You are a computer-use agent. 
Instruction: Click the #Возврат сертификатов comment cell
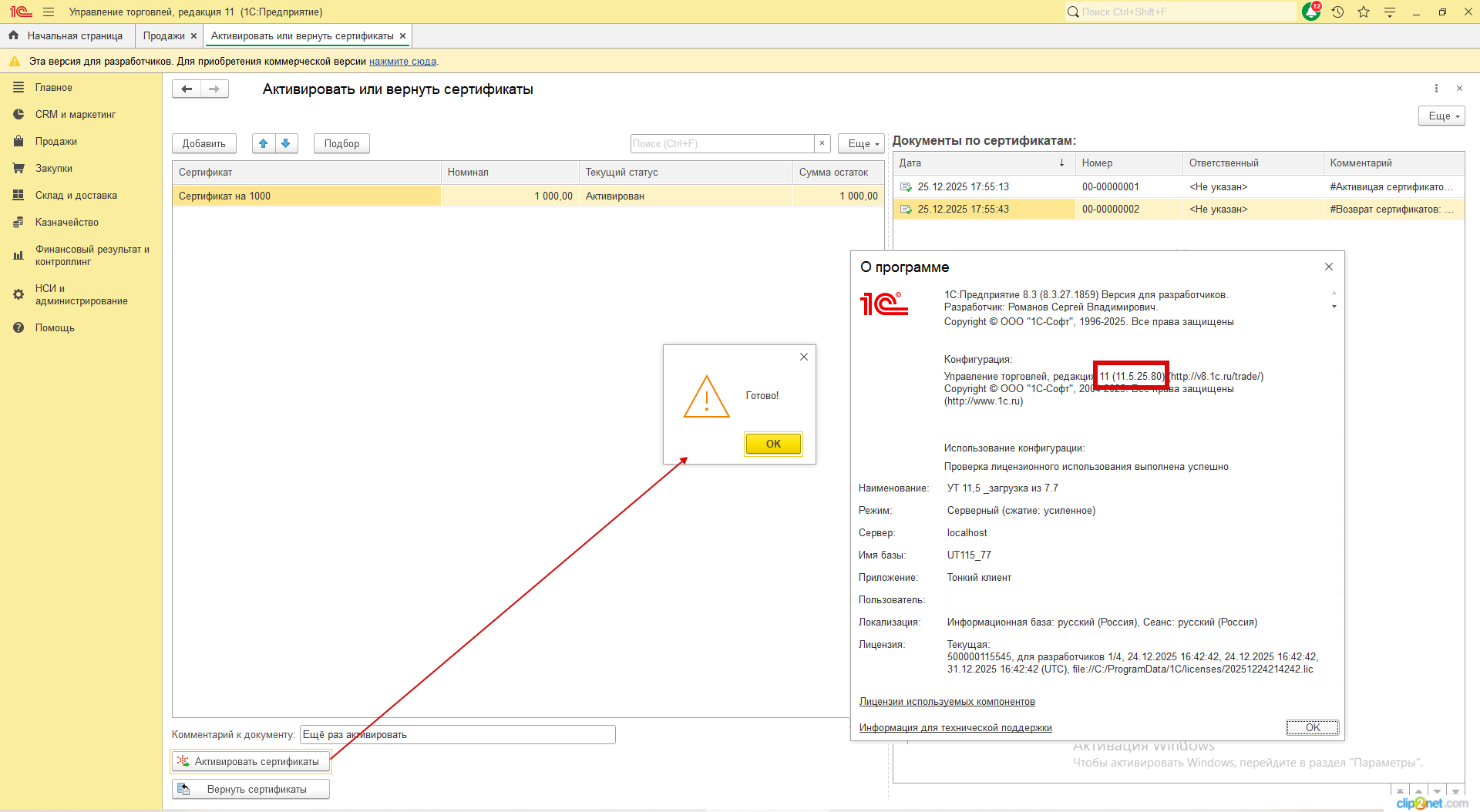point(1394,210)
